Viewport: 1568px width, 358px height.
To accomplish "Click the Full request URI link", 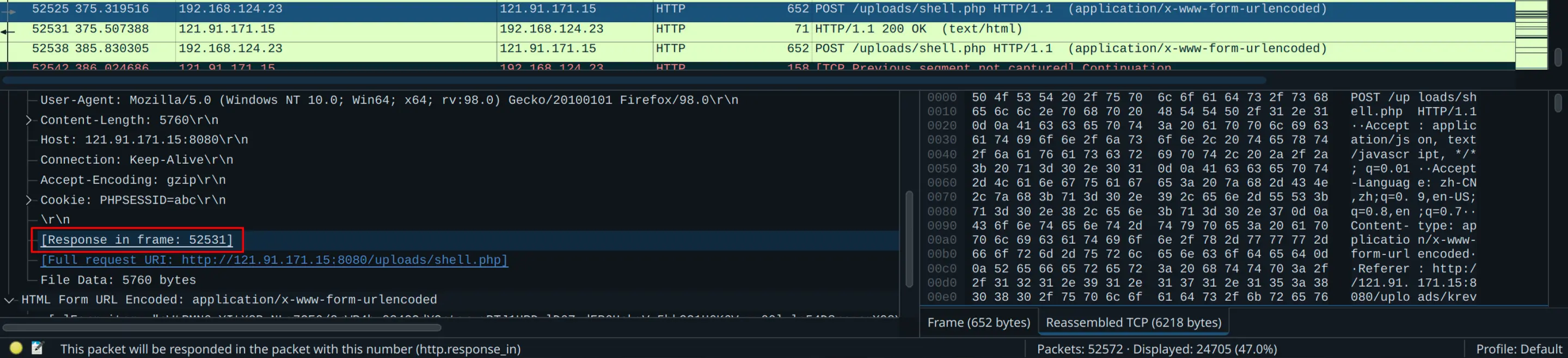I will coord(274,260).
